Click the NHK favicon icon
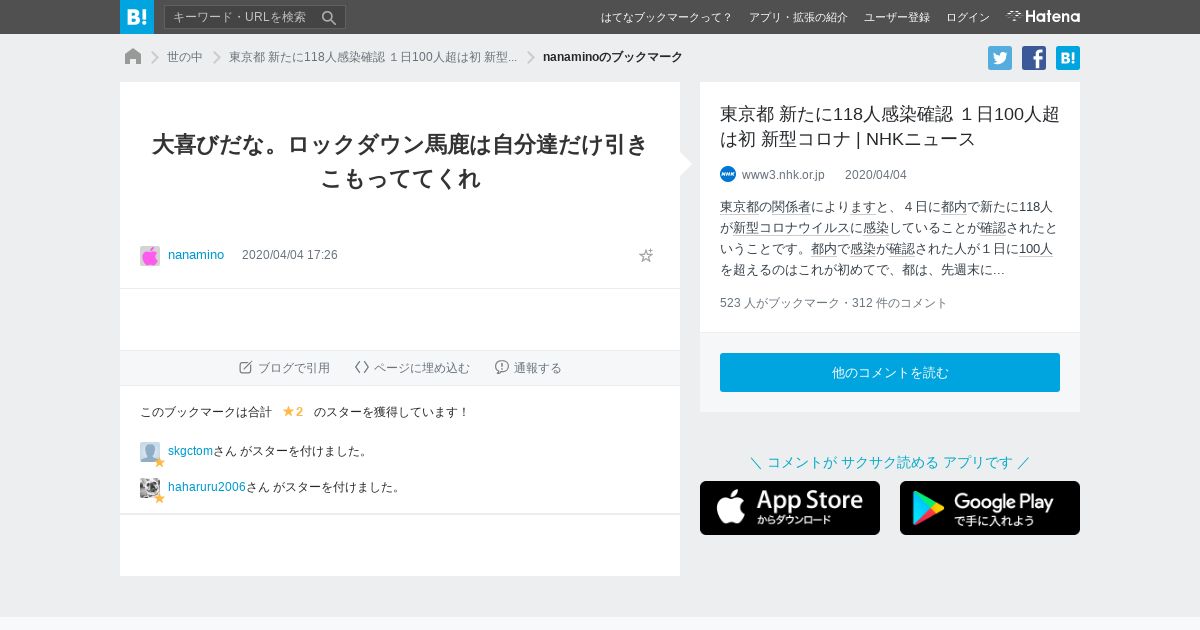The image size is (1200, 630). coord(728,174)
